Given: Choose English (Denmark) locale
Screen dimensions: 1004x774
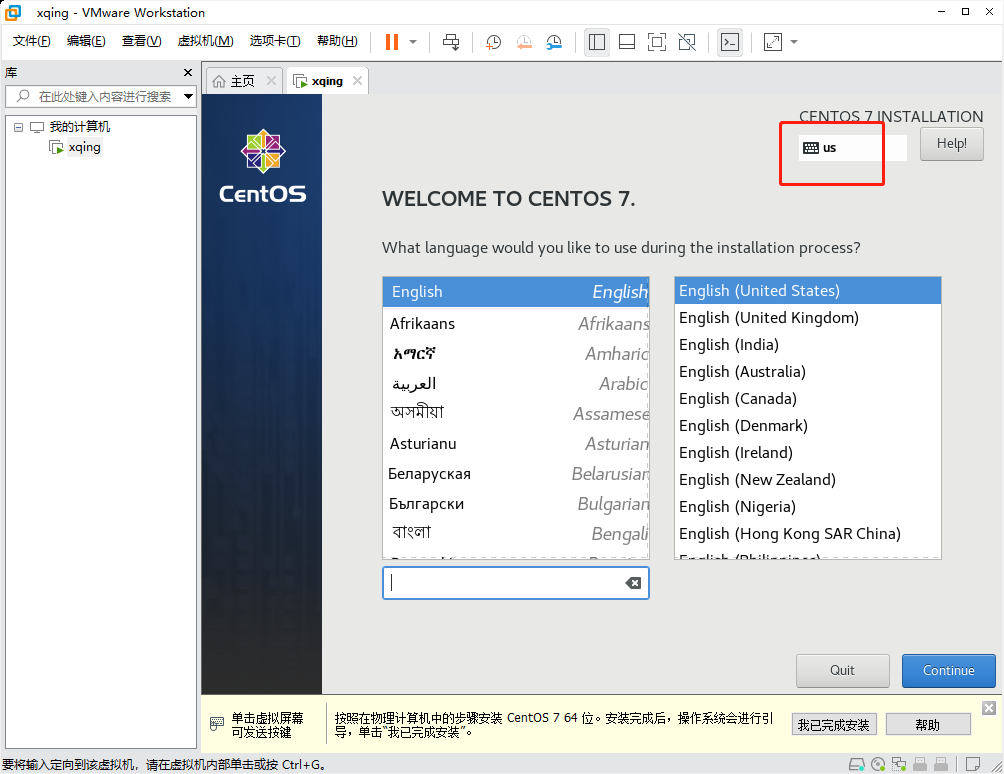Looking at the screenshot, I should 807,426.
